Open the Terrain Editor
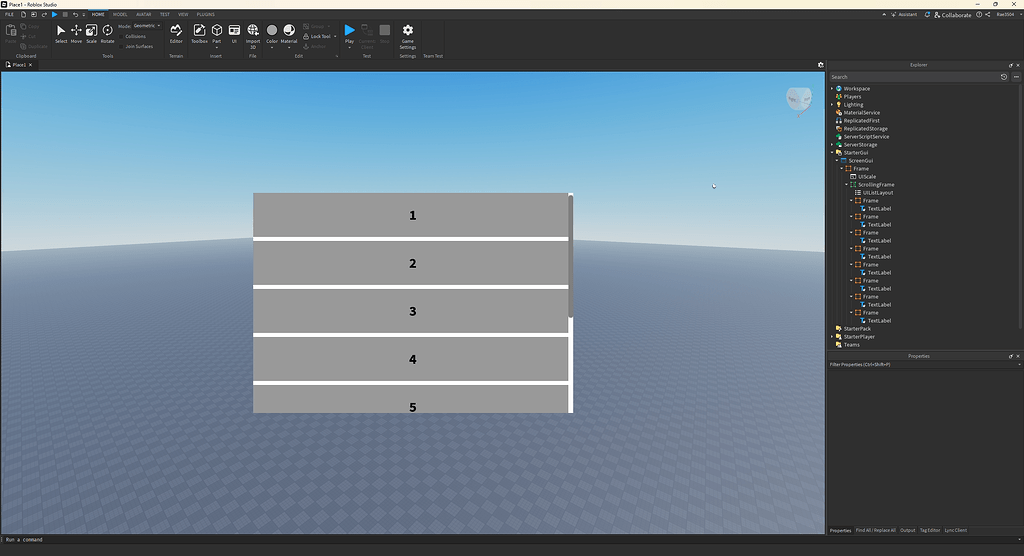The height and width of the screenshot is (556, 1024). point(176,34)
